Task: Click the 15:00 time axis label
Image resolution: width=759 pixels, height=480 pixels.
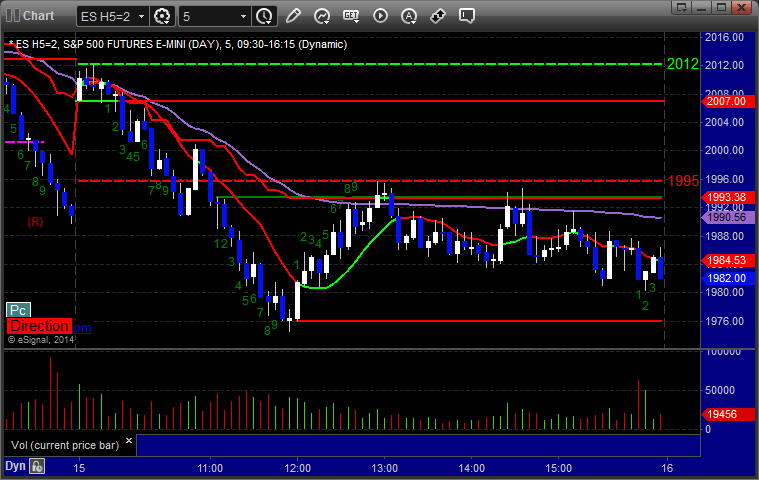Action: [559, 468]
